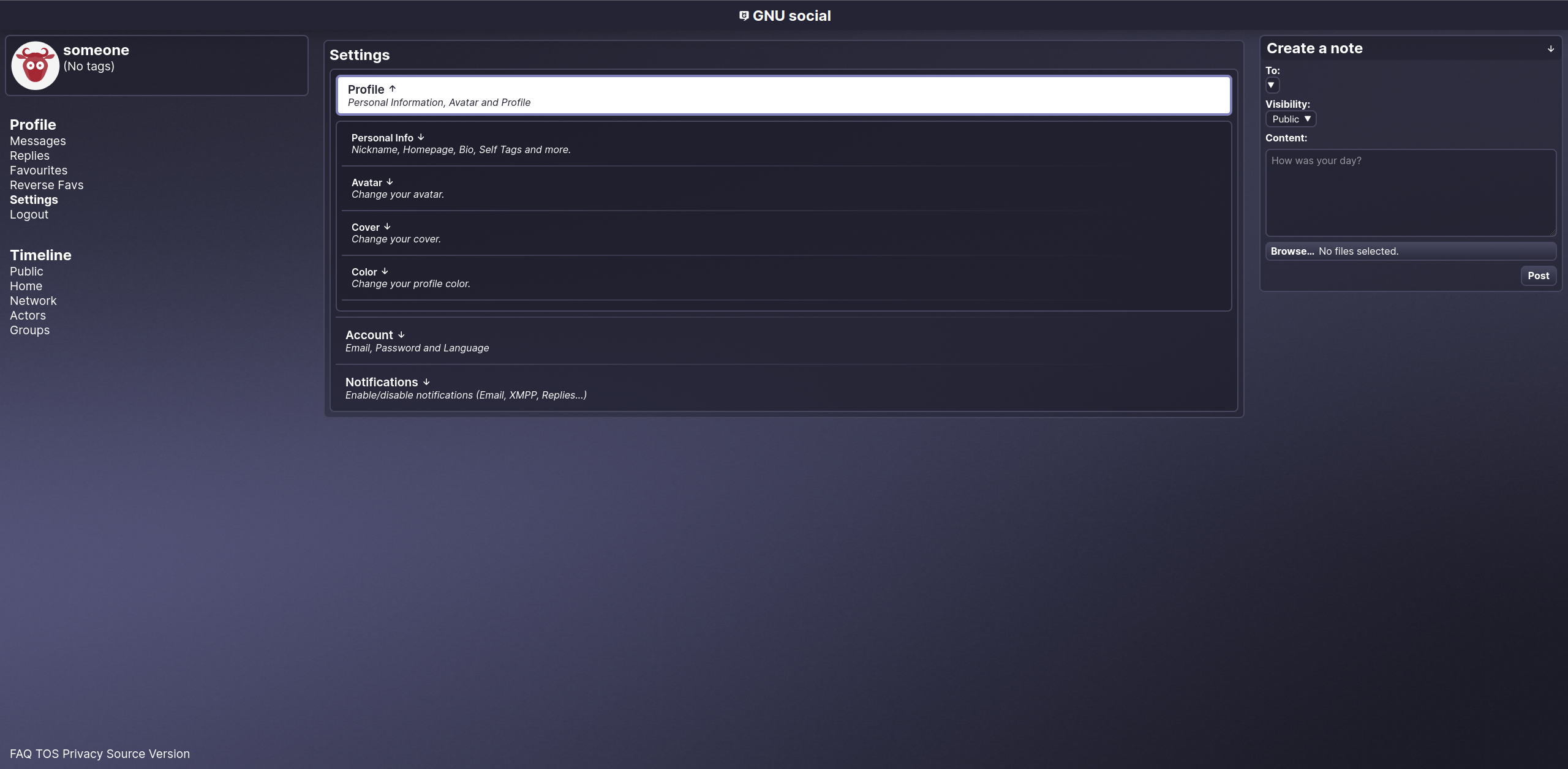The image size is (1568, 769).
Task: Click the Post button
Action: pyautogui.click(x=1538, y=276)
